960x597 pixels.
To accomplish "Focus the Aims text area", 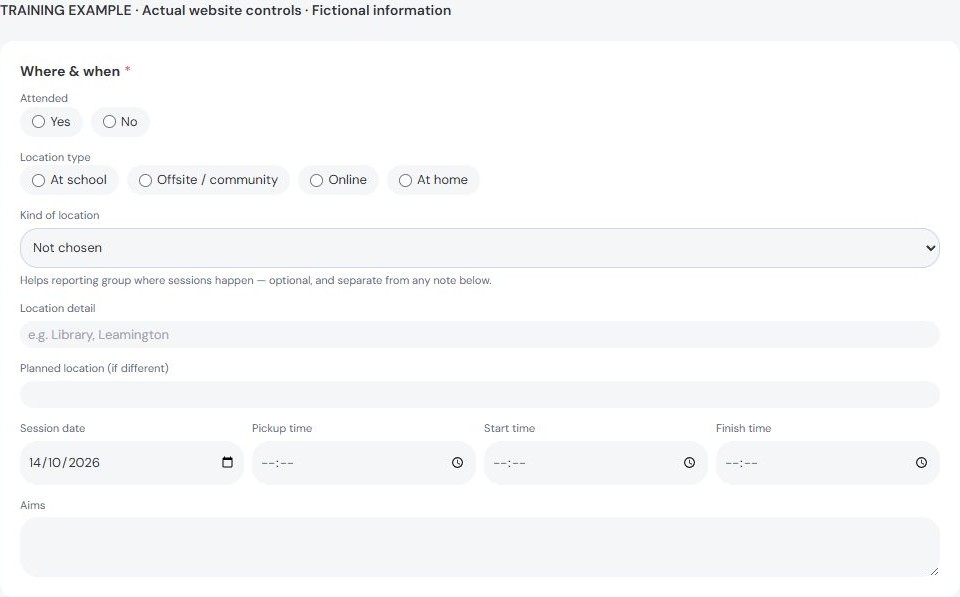I will pyautogui.click(x=480, y=547).
